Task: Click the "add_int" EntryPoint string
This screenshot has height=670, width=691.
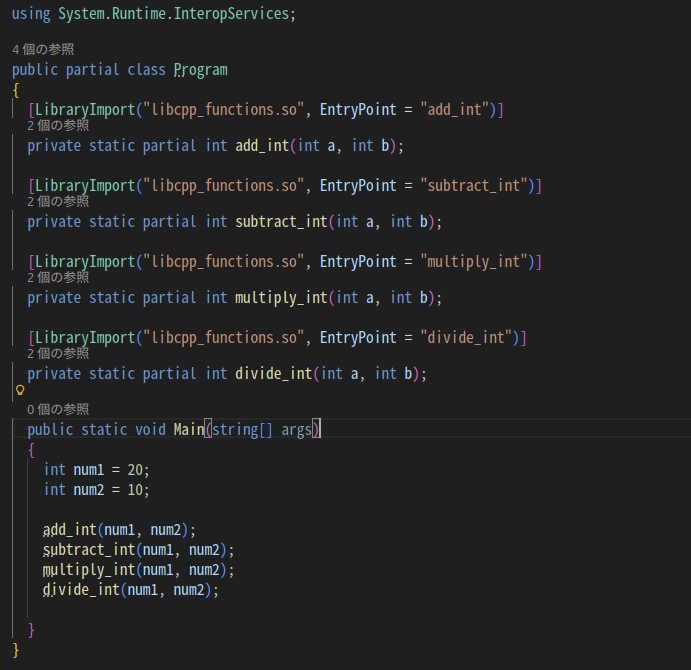Action: pos(454,109)
